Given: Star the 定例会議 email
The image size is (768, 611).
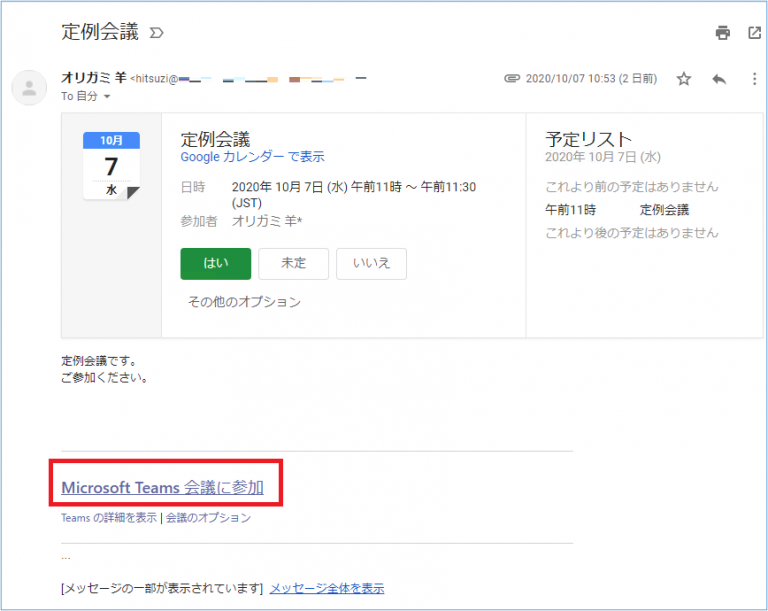Looking at the screenshot, I should coord(684,79).
